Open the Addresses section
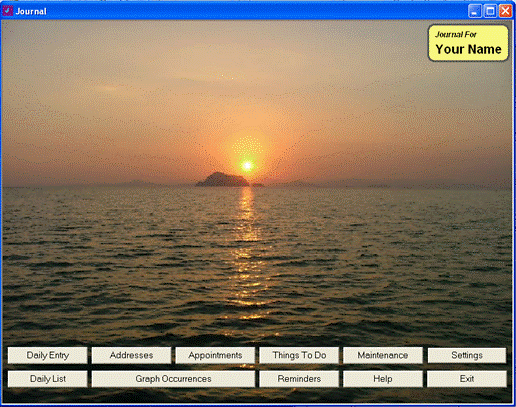Image resolution: width=516 pixels, height=407 pixels. (131, 355)
